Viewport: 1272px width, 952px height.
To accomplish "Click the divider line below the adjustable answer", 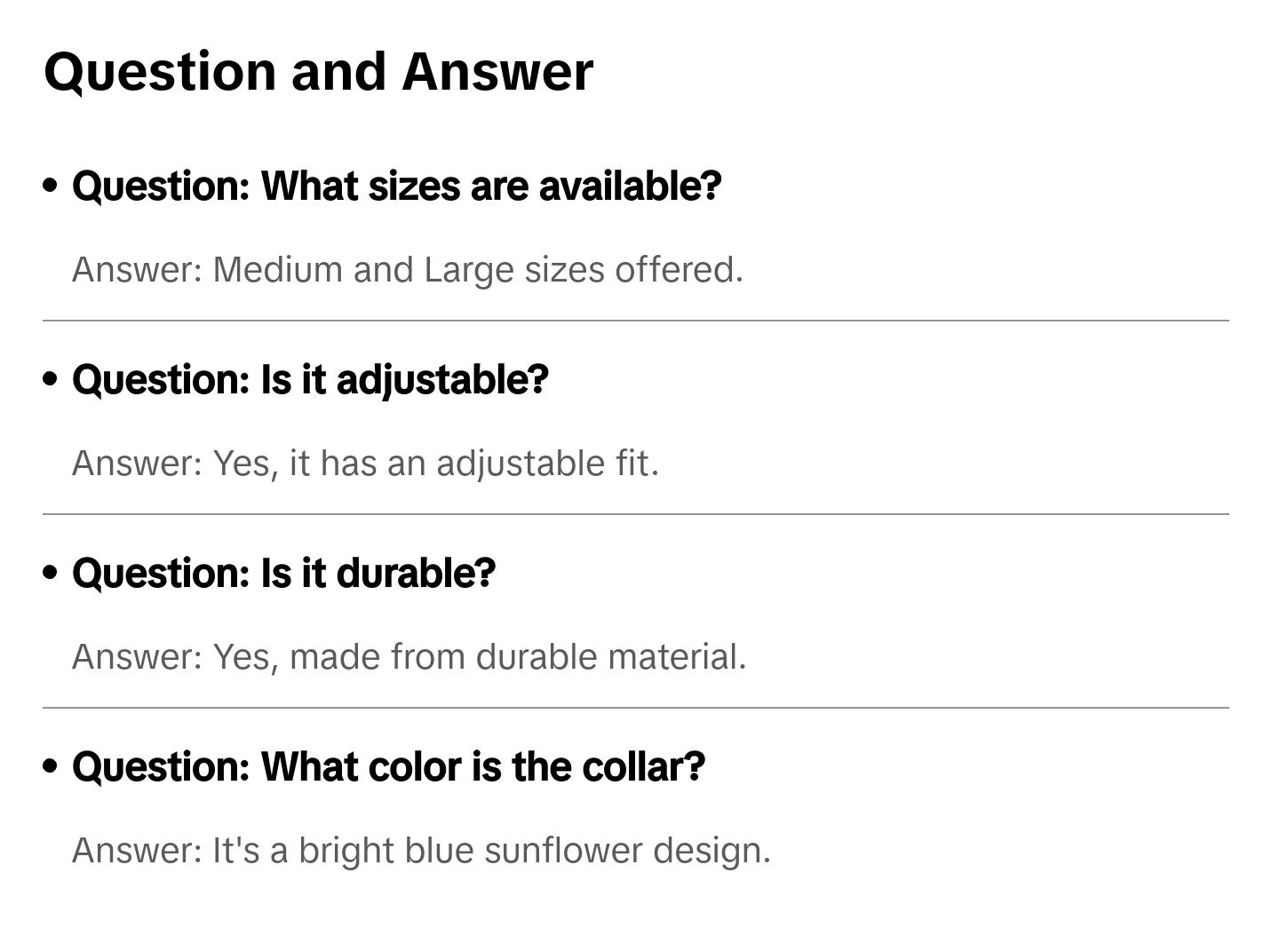I will click(x=635, y=514).
